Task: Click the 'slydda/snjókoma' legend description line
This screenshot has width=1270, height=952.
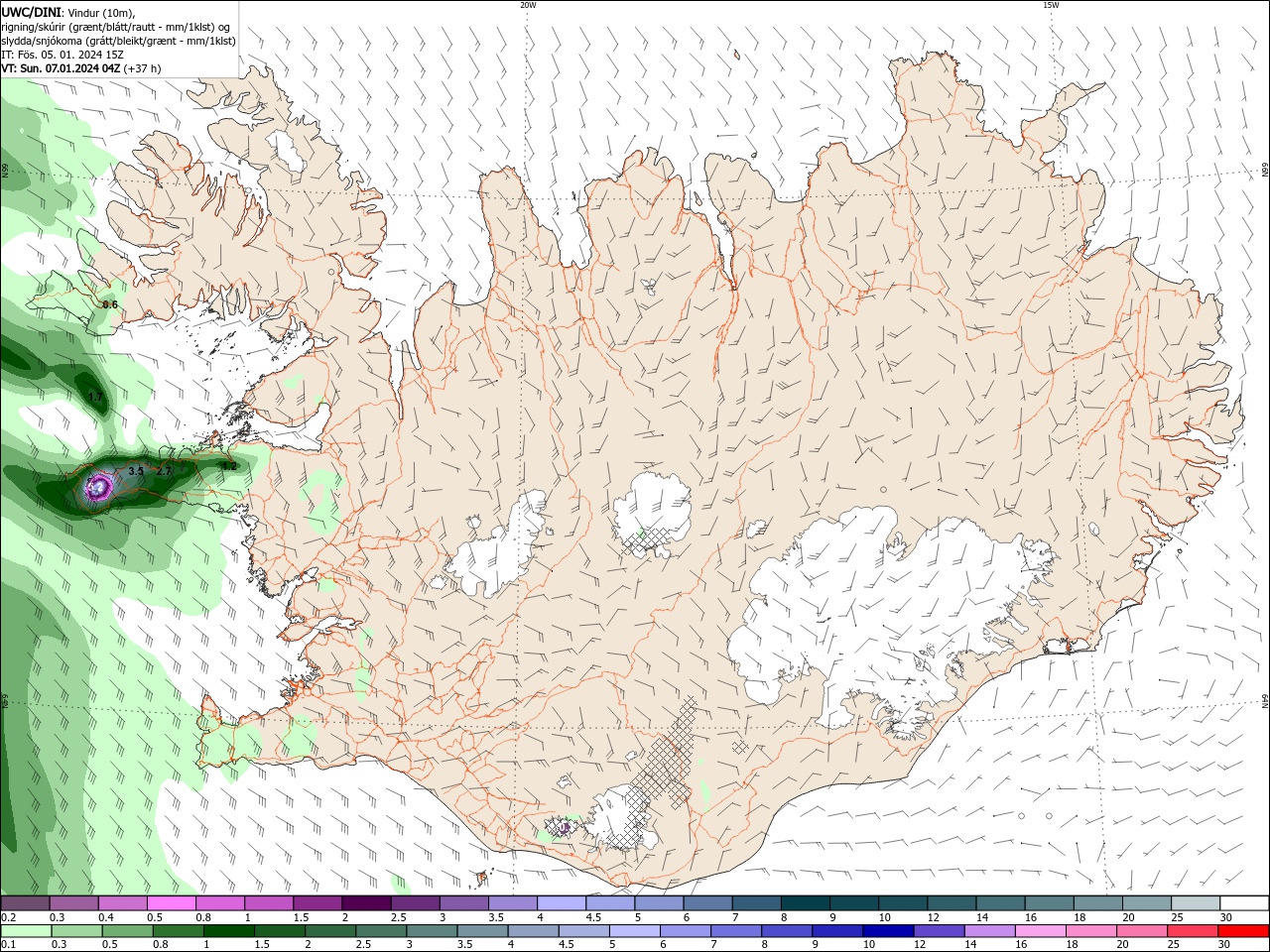Action: click(x=118, y=41)
